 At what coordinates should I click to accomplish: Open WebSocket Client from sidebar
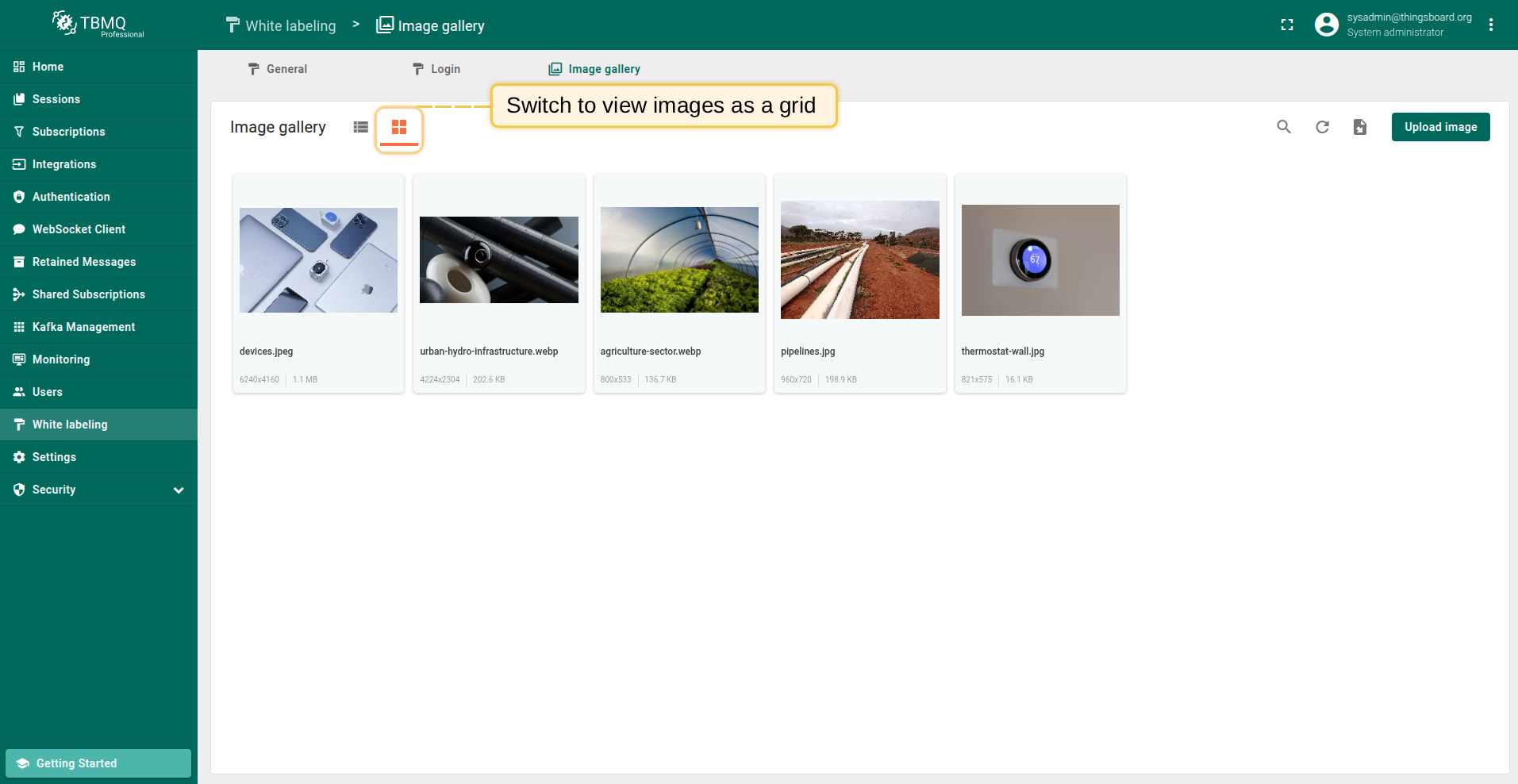(x=79, y=229)
